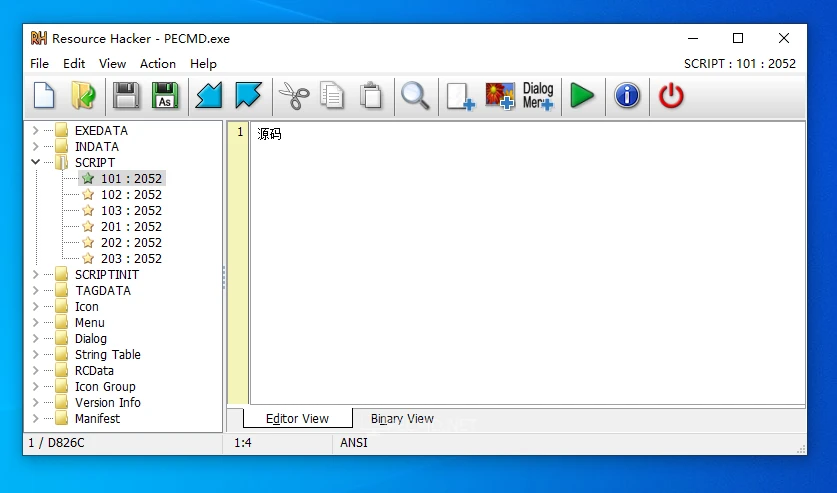Expand the Icon tree node
Viewport: 837px width, 493px height.
click(x=35, y=306)
